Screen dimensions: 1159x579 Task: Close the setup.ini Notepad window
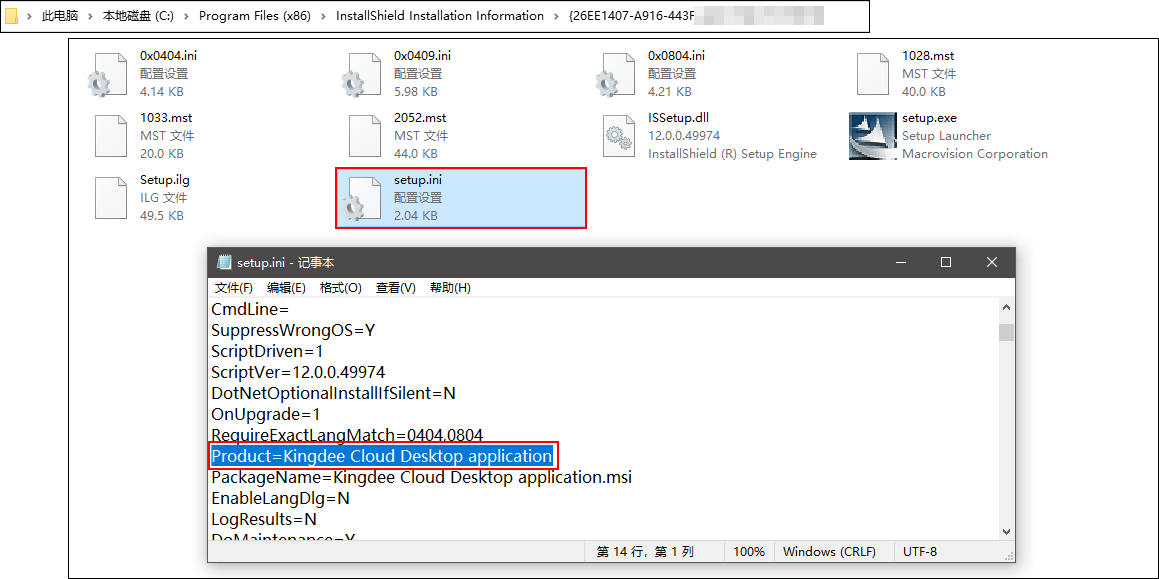[992, 263]
